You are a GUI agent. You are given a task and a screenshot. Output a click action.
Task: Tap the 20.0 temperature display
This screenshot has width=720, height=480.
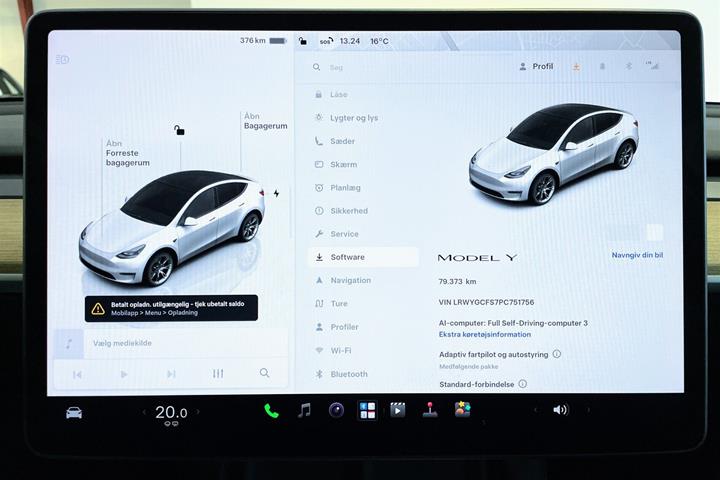click(171, 412)
